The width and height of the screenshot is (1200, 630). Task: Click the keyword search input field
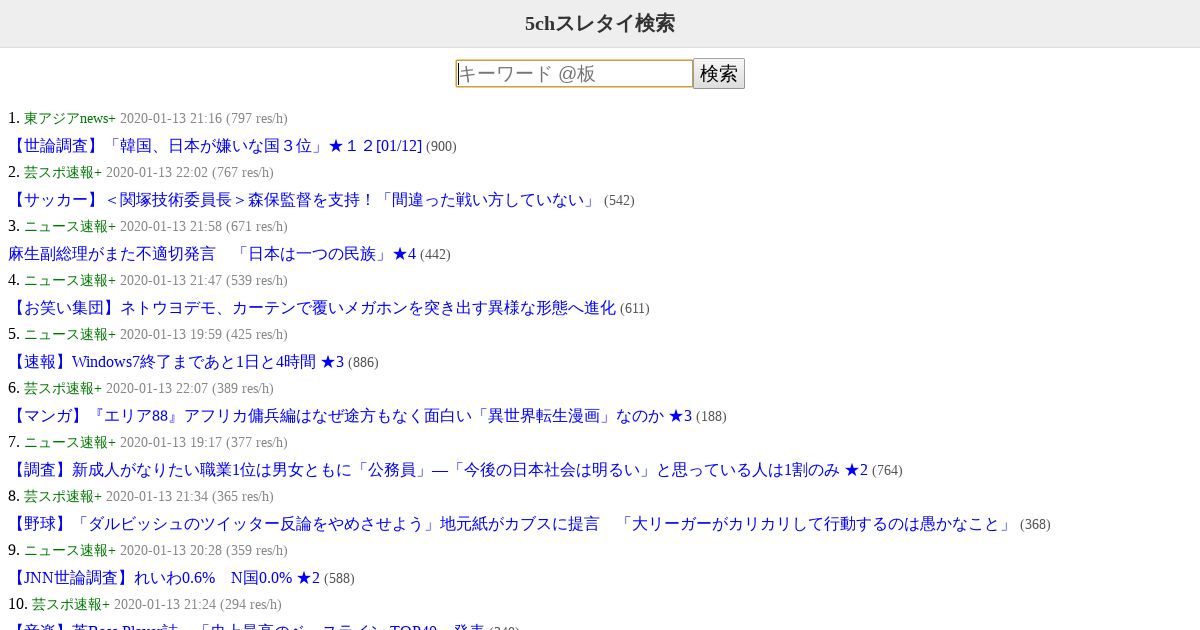(x=574, y=74)
